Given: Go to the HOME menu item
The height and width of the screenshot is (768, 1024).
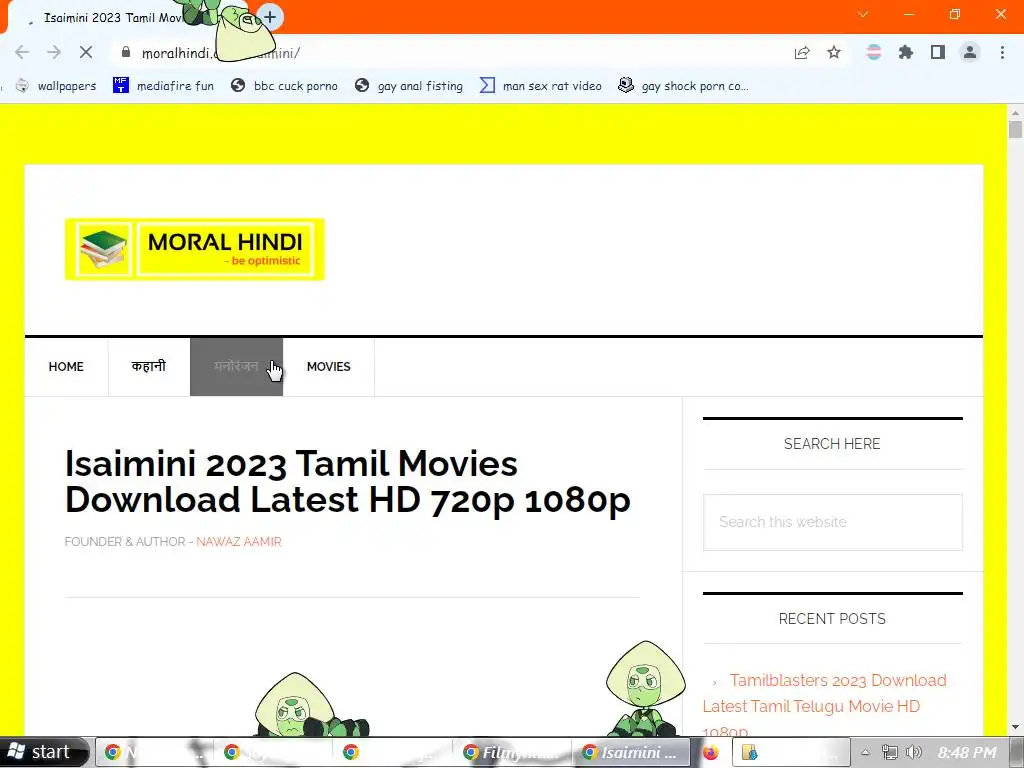Looking at the screenshot, I should pos(66,367).
